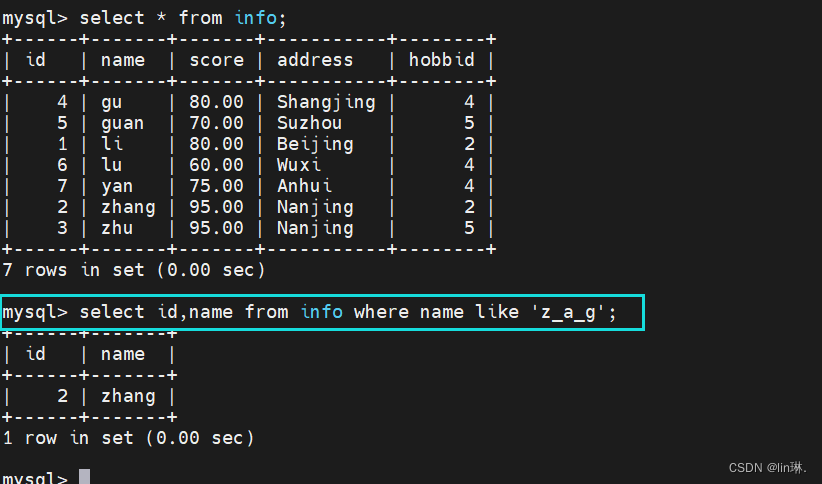Click the id value 2 in the second result

click(62, 396)
